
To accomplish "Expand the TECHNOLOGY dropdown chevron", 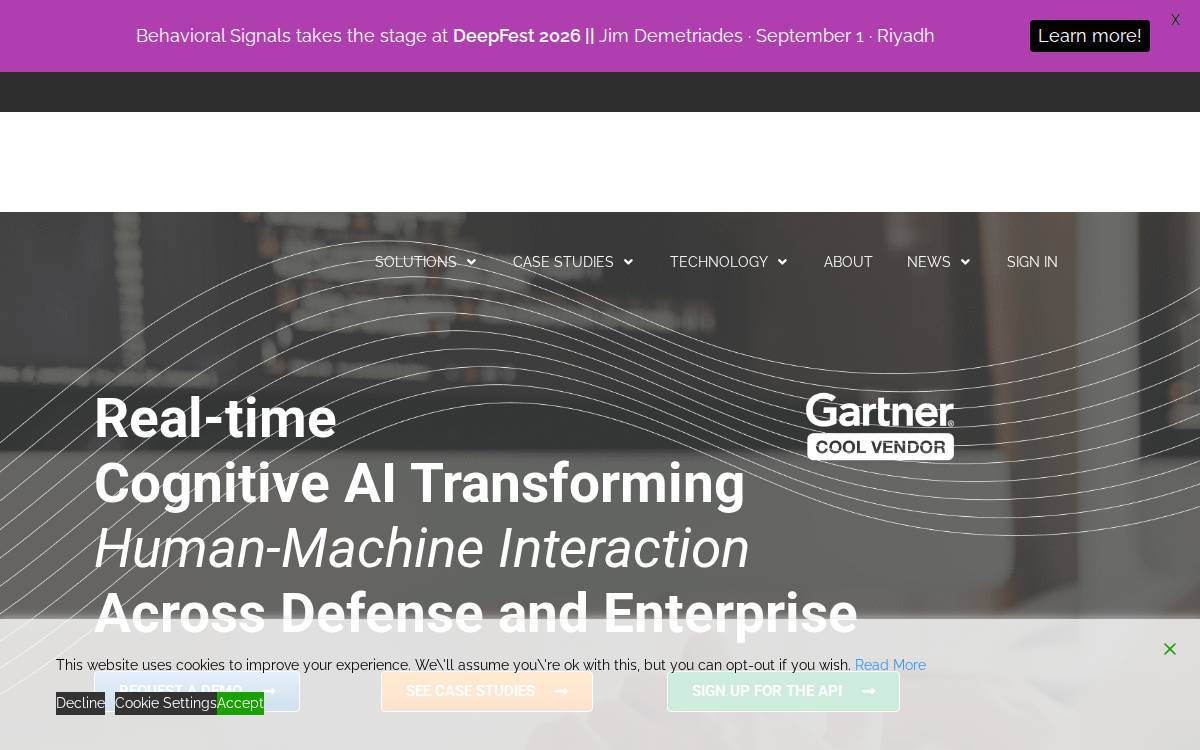I will point(782,262).
